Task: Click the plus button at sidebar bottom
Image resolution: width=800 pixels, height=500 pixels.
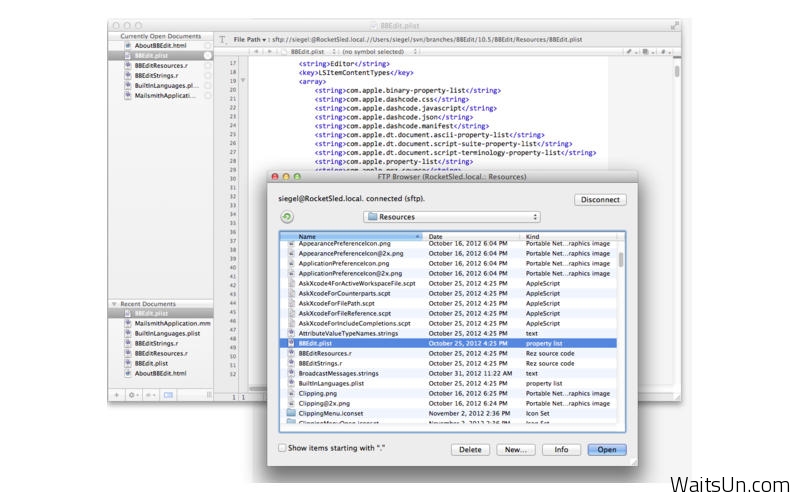Action: (116, 395)
